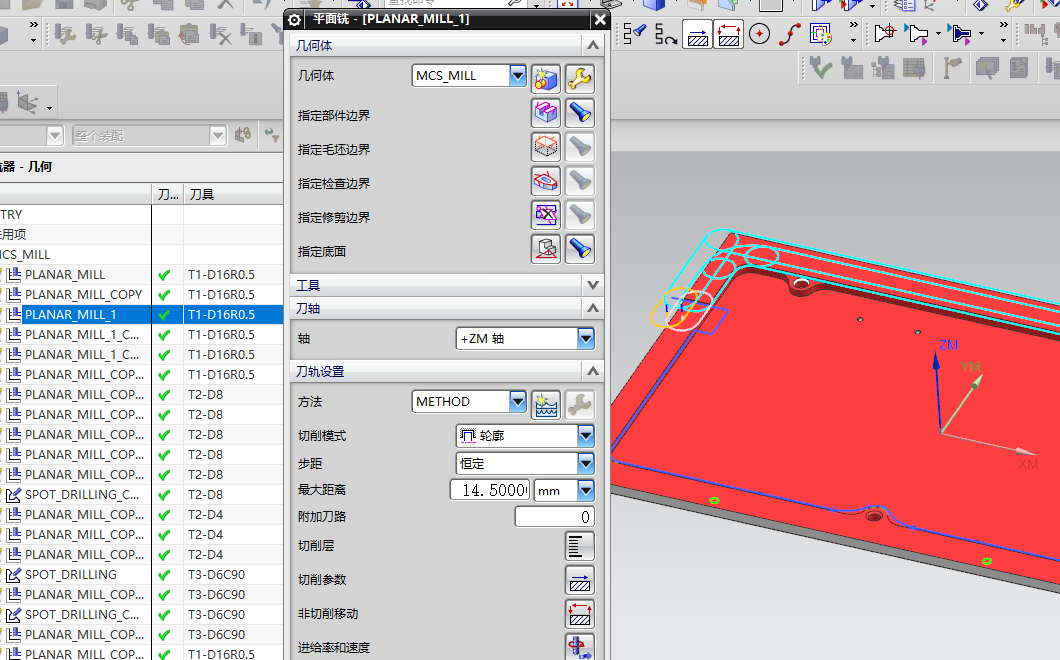Select the floor plane icon for 指定底面
The image size is (1060, 660).
pyautogui.click(x=546, y=249)
